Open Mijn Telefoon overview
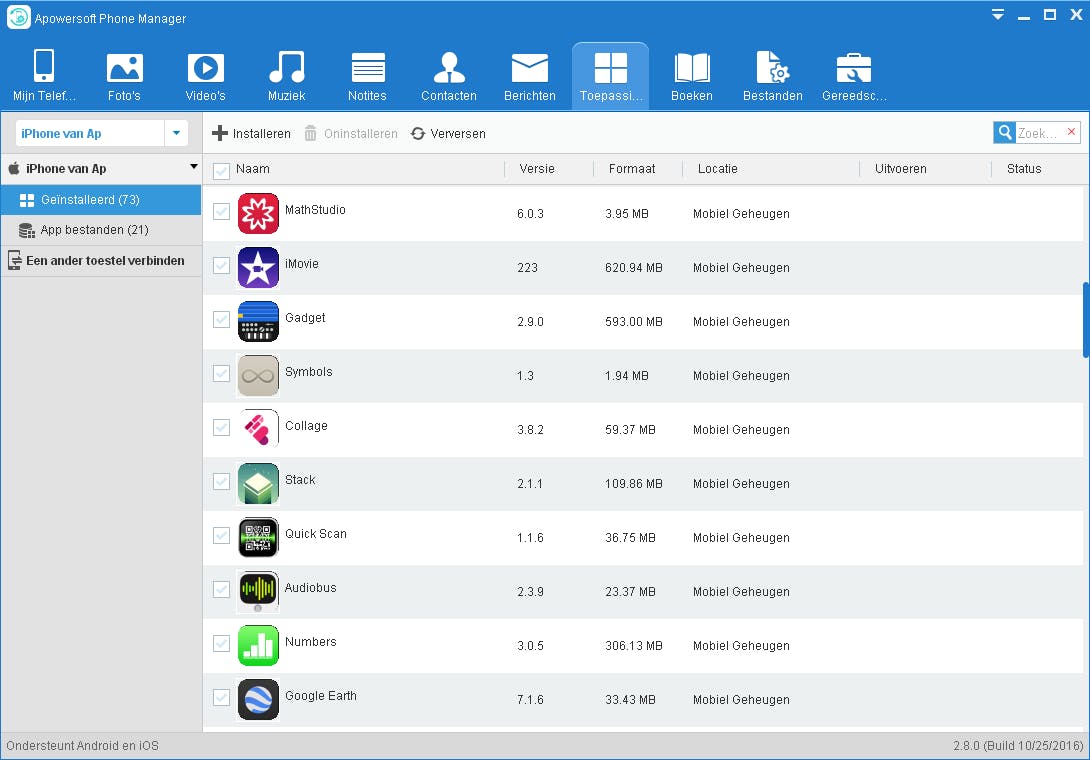Screen dimensions: 1090x760 (42, 75)
